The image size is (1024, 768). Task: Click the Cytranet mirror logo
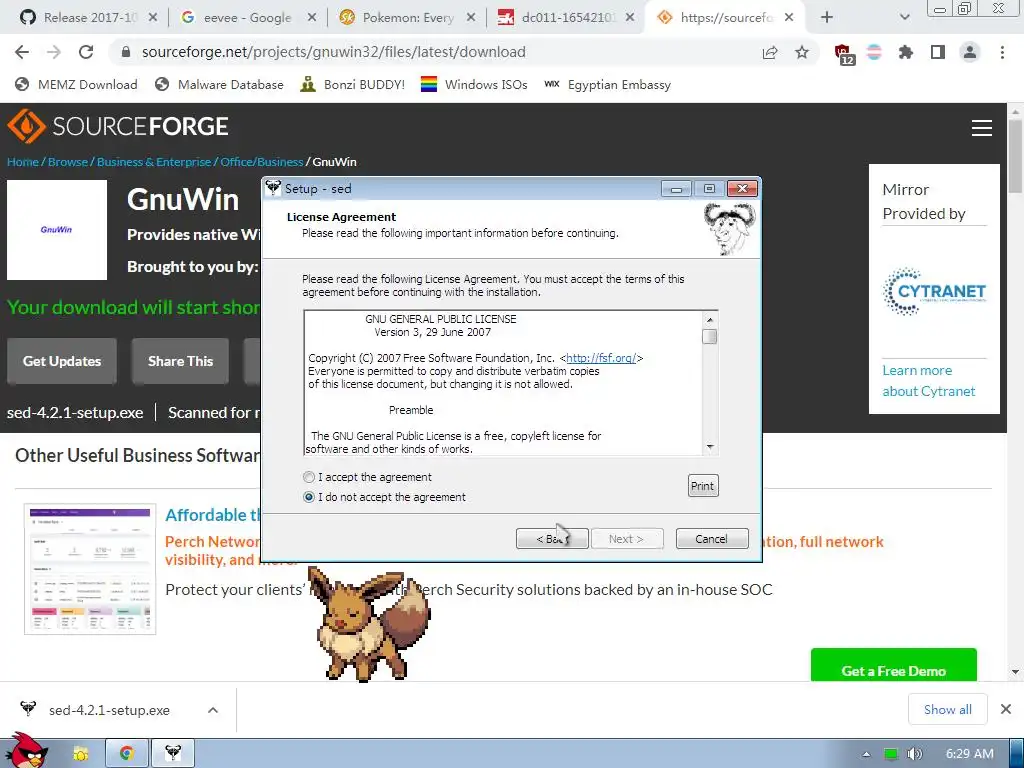[x=934, y=291]
